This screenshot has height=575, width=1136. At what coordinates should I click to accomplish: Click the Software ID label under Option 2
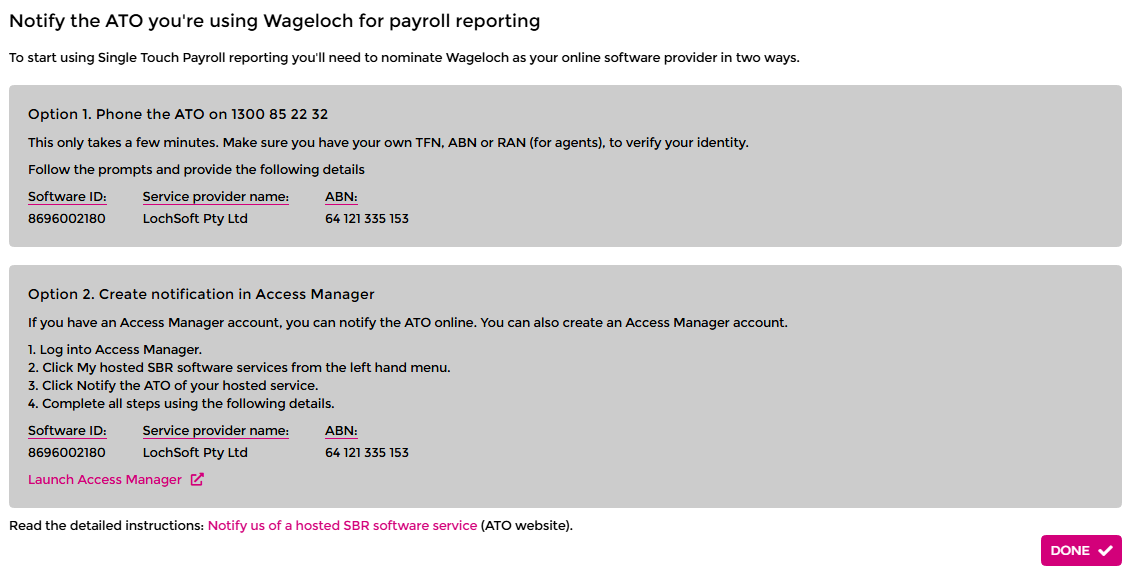(x=67, y=431)
